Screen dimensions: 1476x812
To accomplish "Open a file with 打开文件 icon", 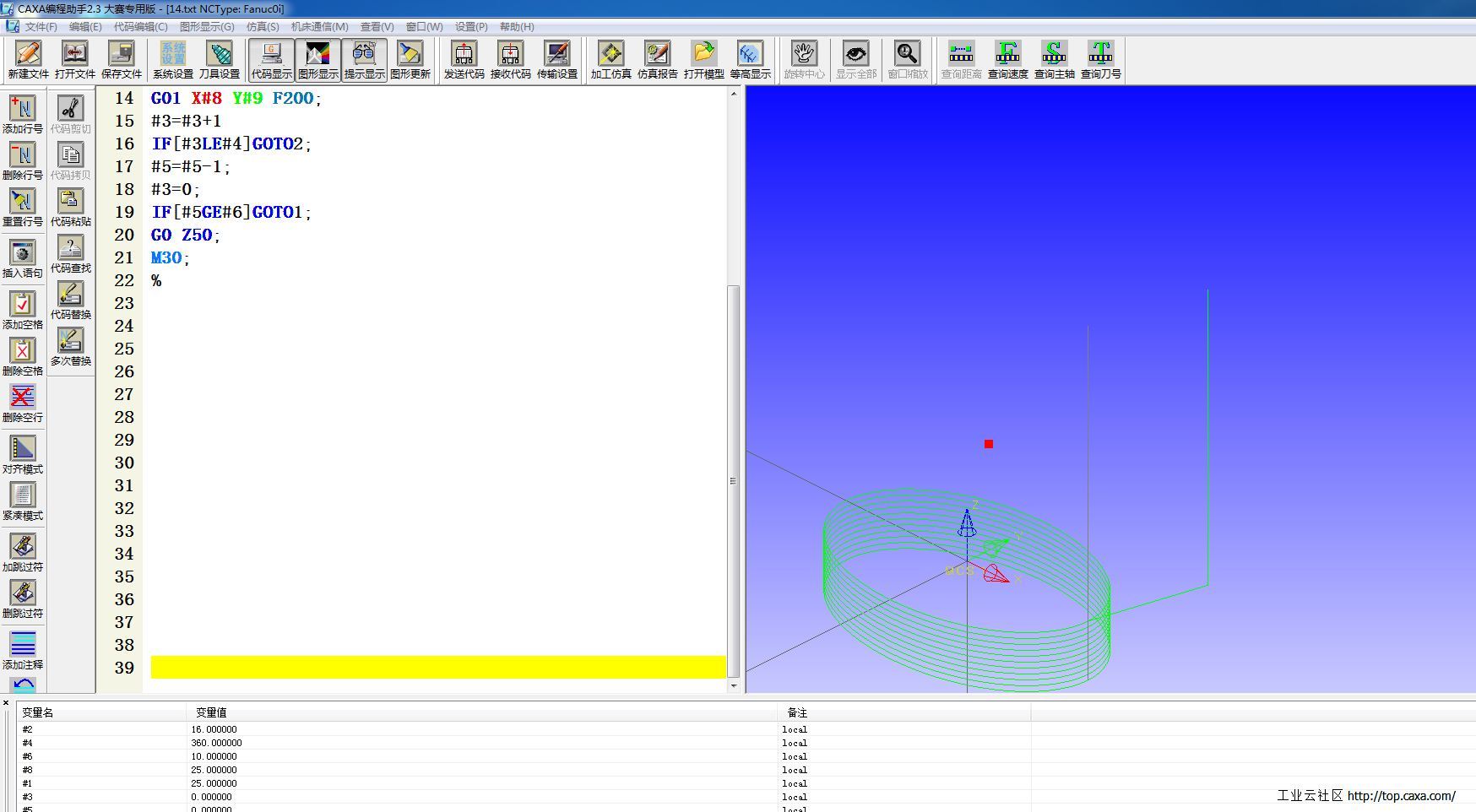I will [x=74, y=60].
